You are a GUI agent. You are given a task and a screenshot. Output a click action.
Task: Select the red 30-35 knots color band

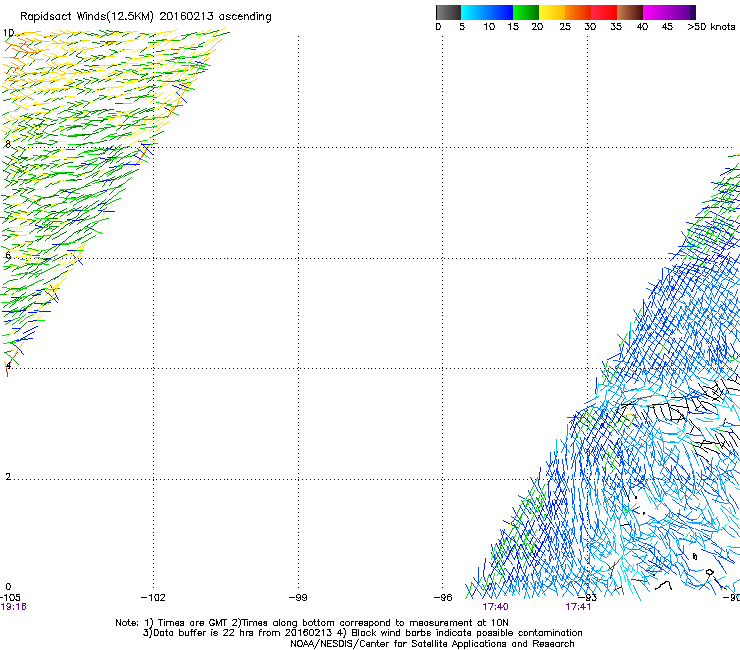(604, 12)
